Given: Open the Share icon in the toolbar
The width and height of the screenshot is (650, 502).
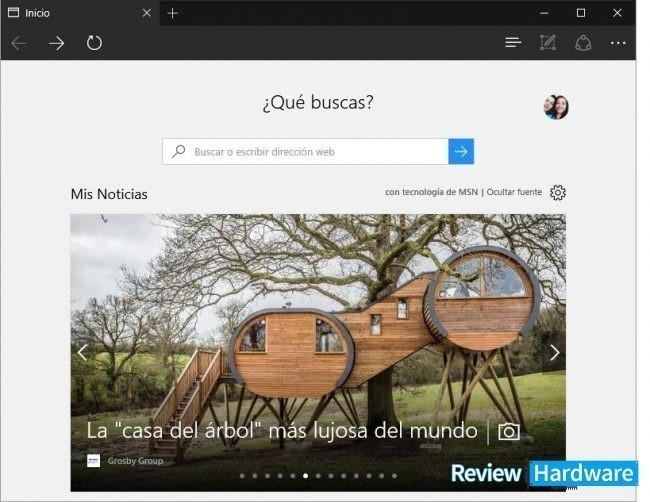Looking at the screenshot, I should [x=583, y=43].
